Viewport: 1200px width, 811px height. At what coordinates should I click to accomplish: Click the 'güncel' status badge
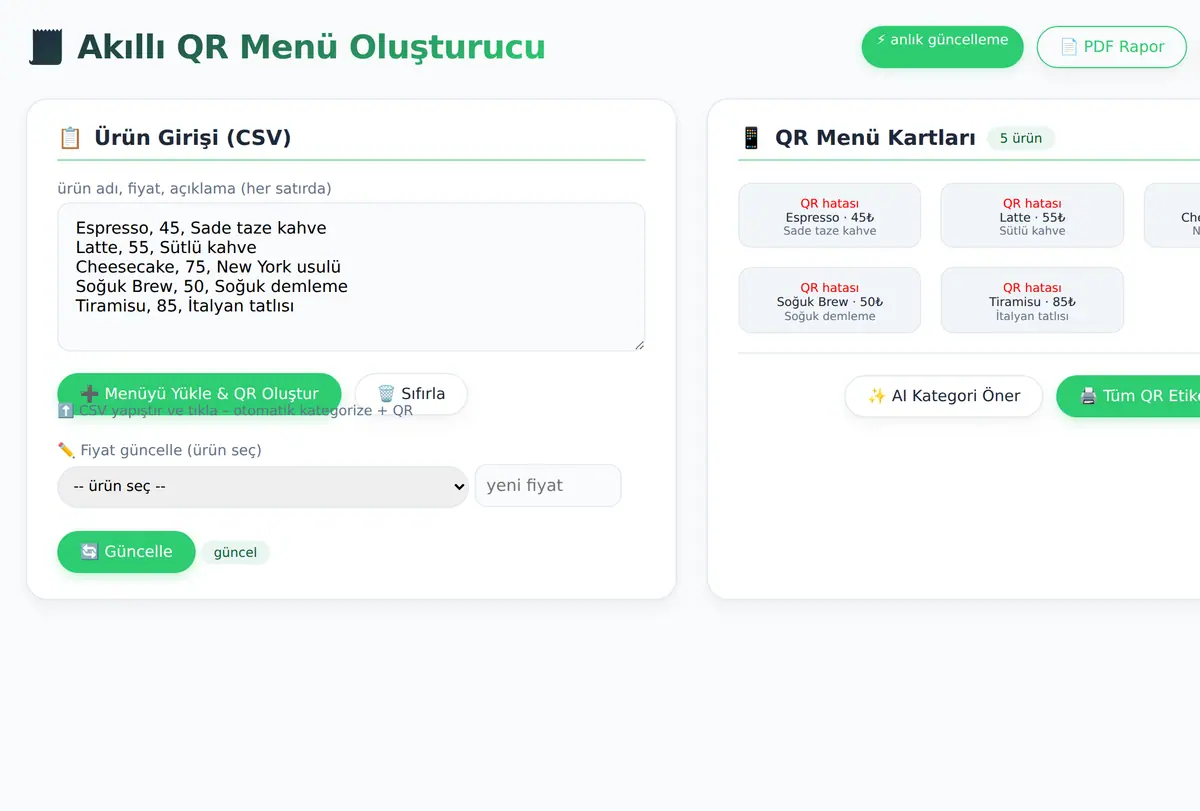click(x=235, y=553)
